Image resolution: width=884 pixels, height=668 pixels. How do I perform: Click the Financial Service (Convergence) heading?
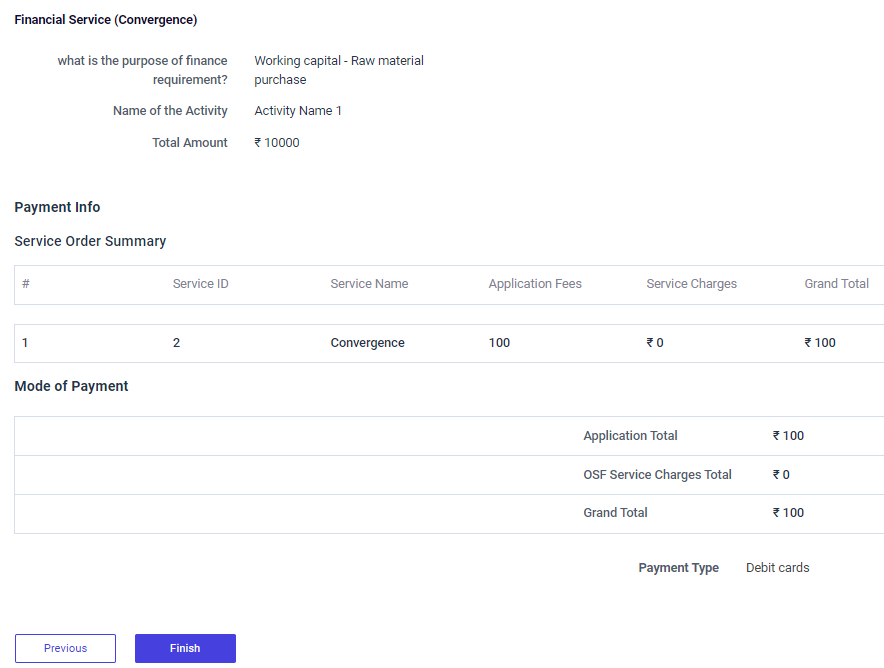105,20
